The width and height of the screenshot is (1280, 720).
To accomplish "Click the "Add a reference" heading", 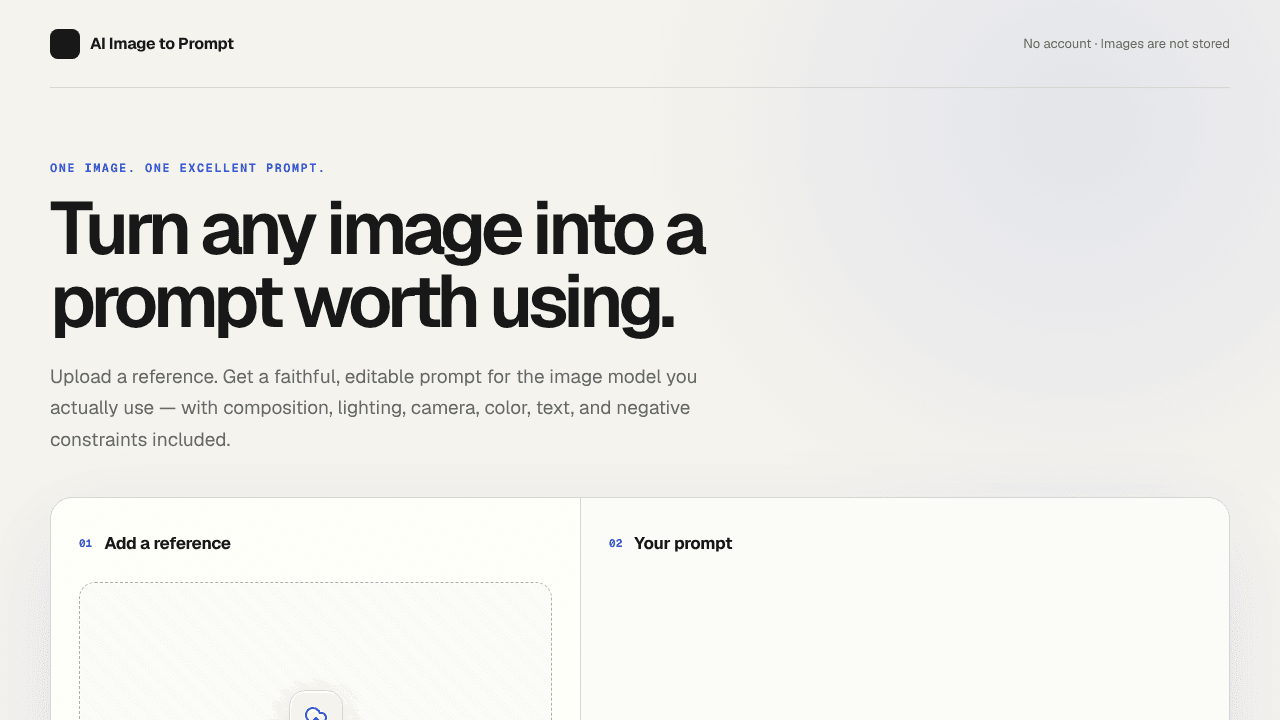I will tap(167, 543).
